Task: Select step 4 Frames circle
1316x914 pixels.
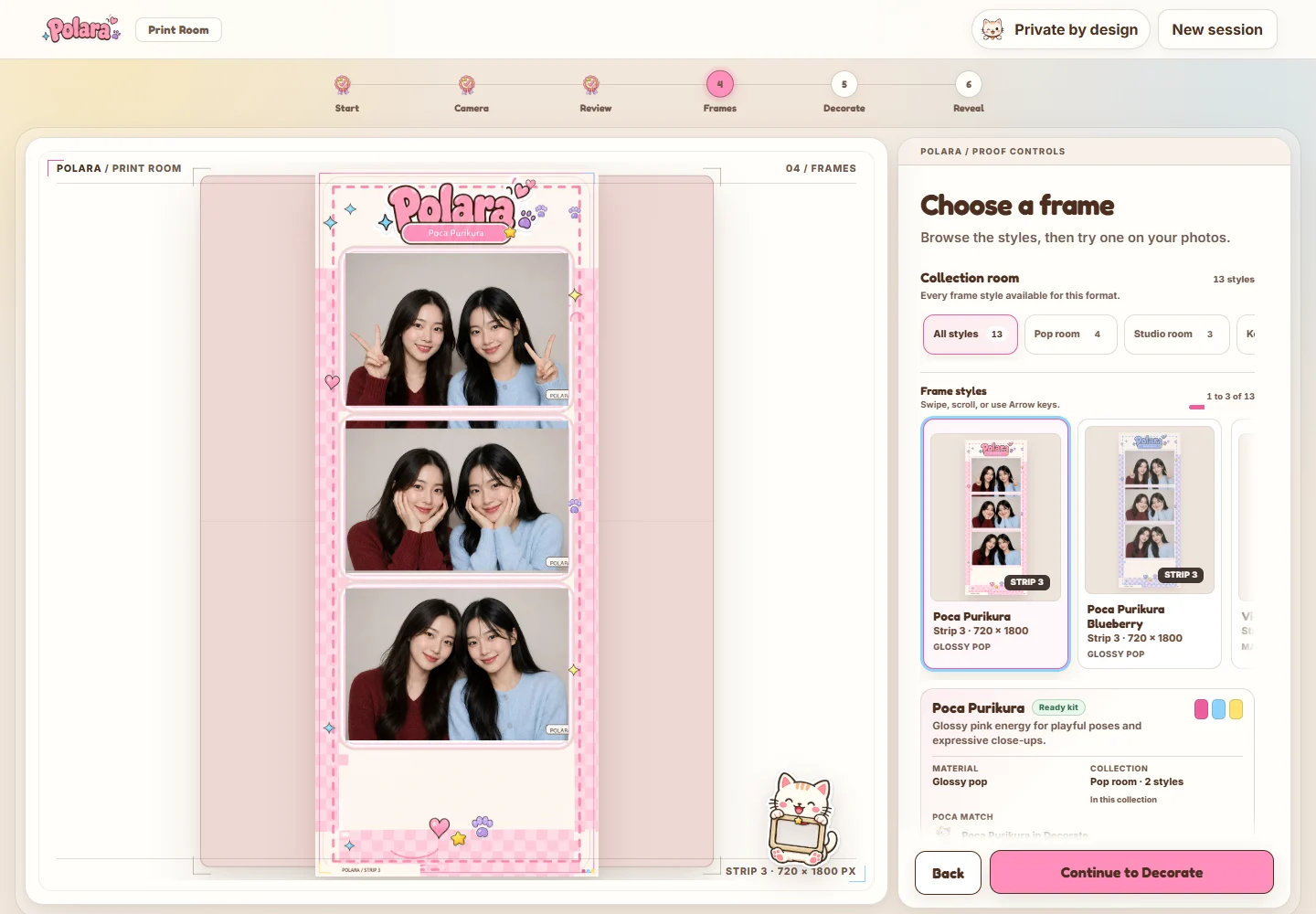Action: (720, 84)
